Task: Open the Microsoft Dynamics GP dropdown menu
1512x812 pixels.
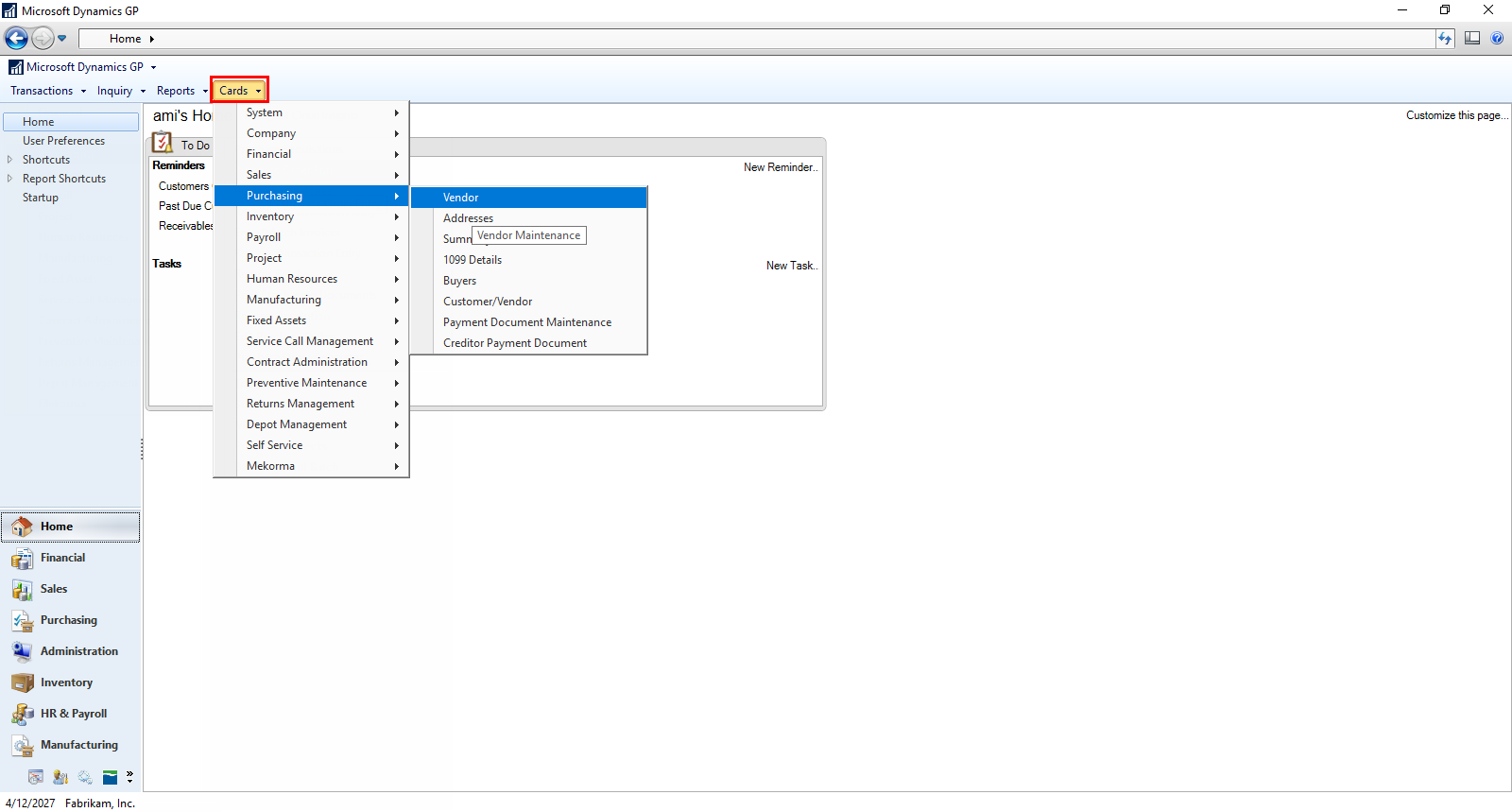Action: click(x=83, y=67)
